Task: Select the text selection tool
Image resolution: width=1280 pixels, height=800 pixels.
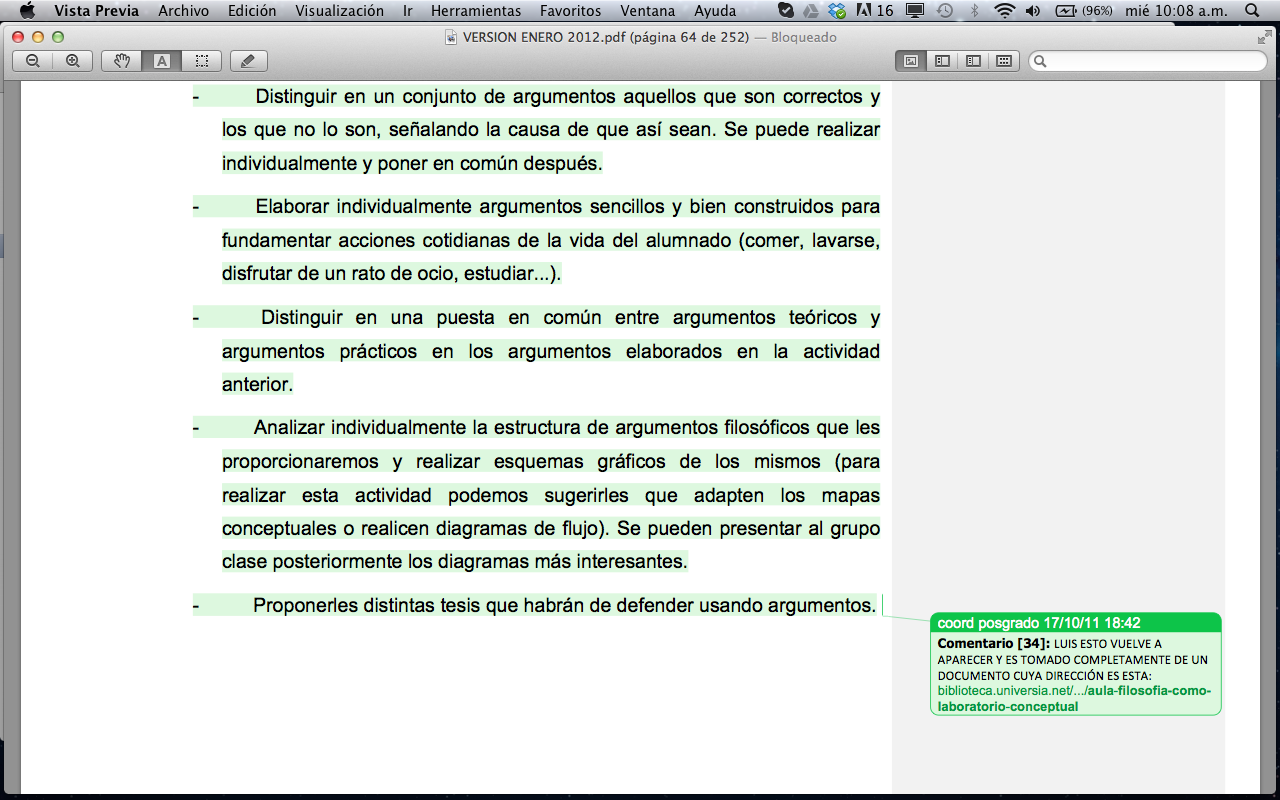Action: tap(161, 61)
